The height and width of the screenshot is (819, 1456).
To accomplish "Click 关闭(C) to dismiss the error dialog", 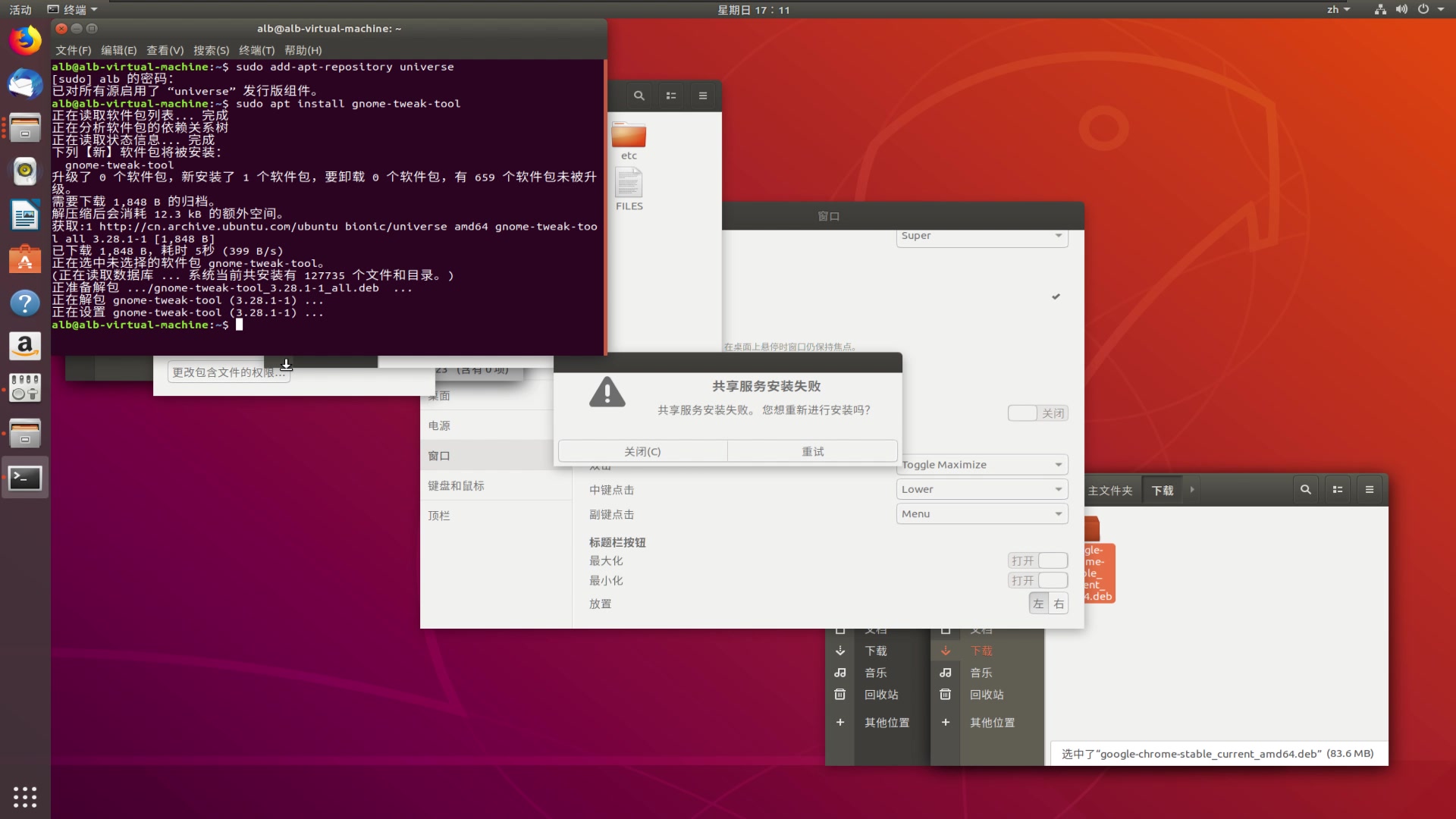I will [x=642, y=450].
